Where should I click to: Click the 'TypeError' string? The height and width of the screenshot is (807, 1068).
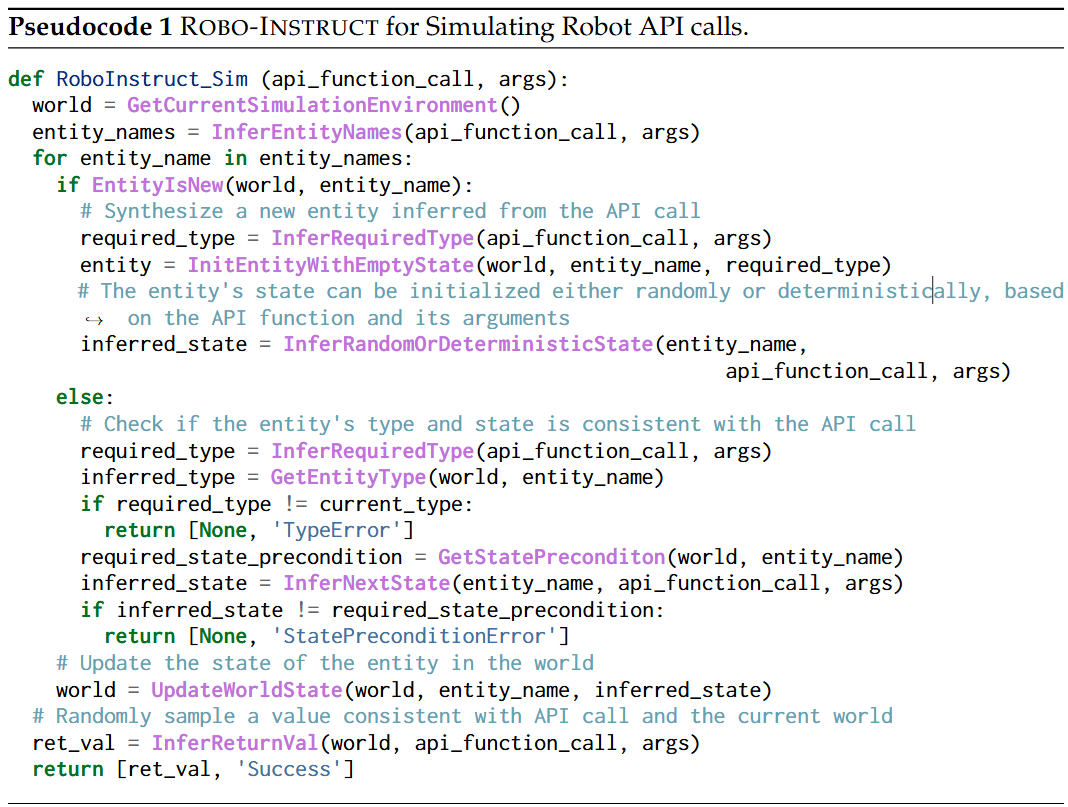(342, 531)
